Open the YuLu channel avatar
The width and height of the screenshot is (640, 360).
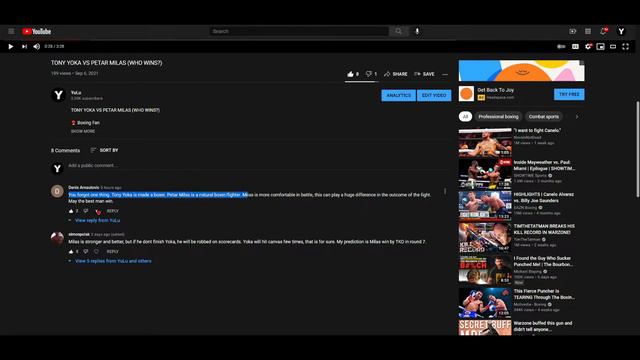[x=58, y=95]
